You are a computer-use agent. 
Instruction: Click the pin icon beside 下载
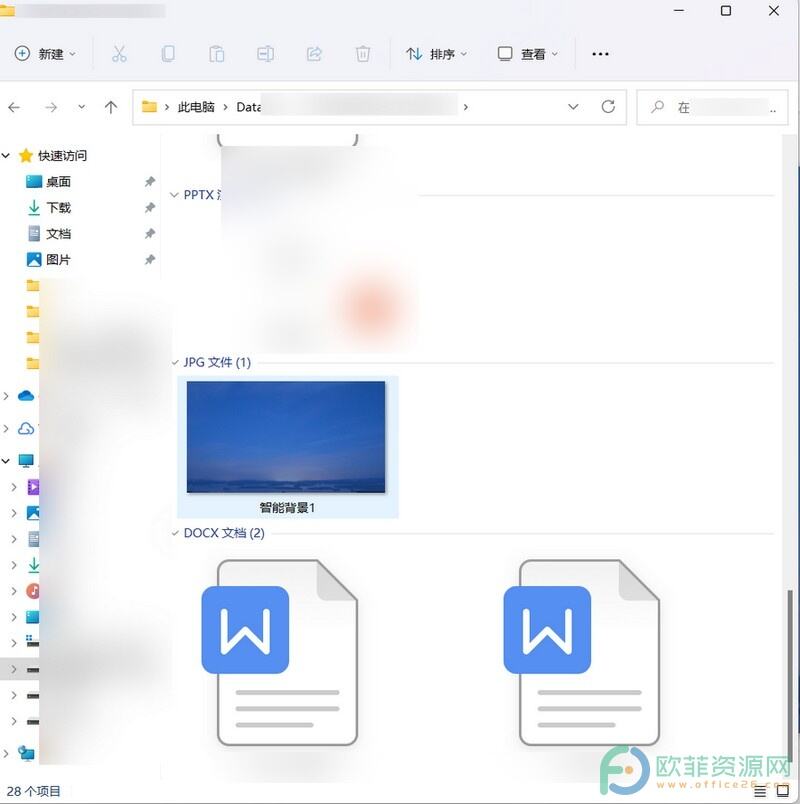pos(150,208)
